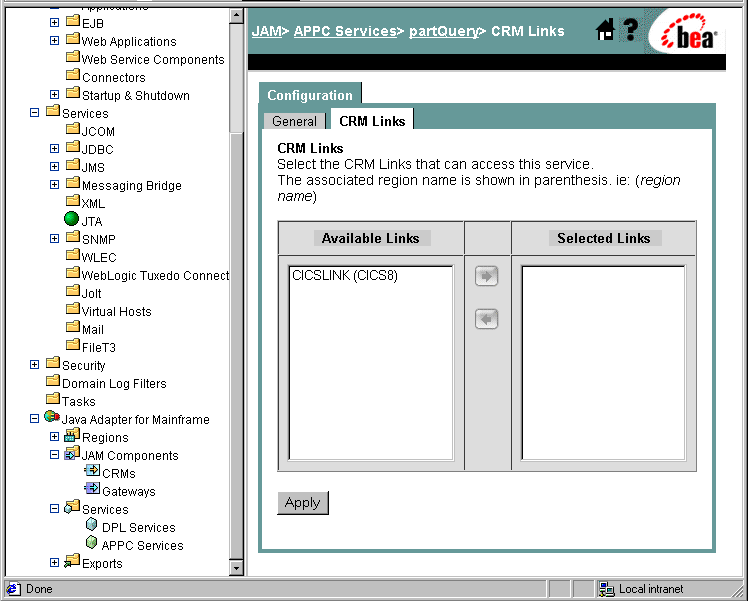748x601 pixels.
Task: Expand the Regions node
Action: click(x=54, y=436)
